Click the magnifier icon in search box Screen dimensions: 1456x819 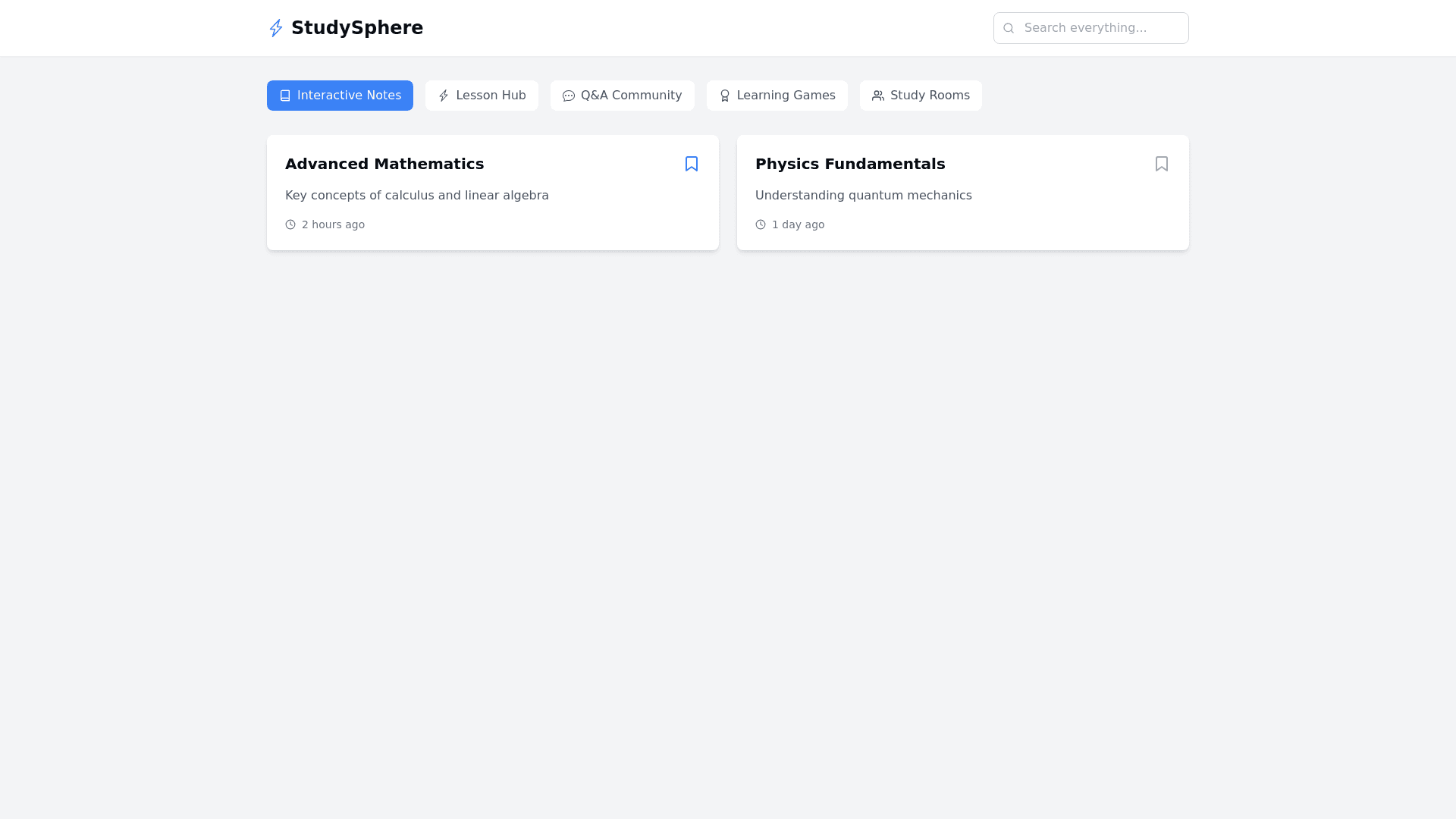[1009, 28]
